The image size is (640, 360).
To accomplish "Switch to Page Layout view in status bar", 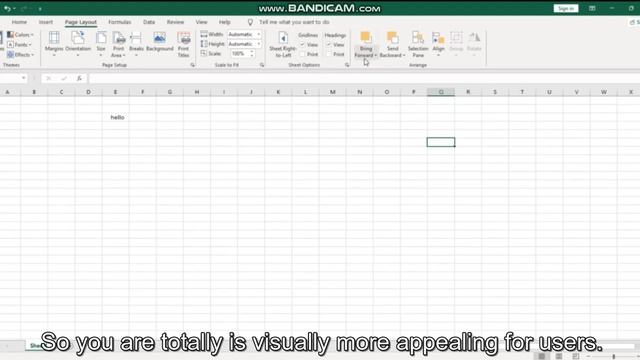I will tap(558, 356).
